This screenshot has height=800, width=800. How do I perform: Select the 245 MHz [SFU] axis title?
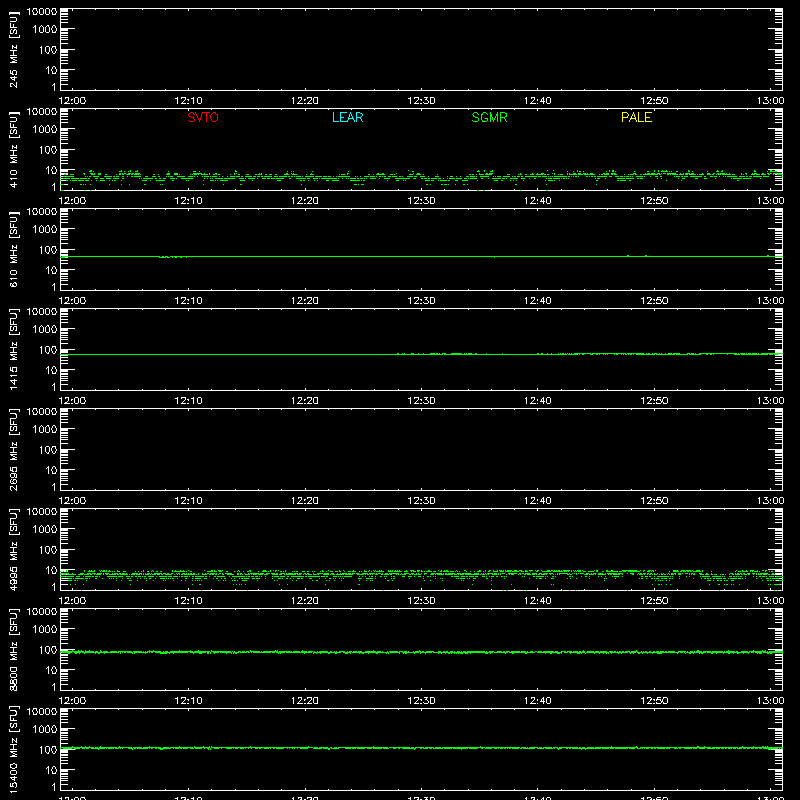pos(13,50)
